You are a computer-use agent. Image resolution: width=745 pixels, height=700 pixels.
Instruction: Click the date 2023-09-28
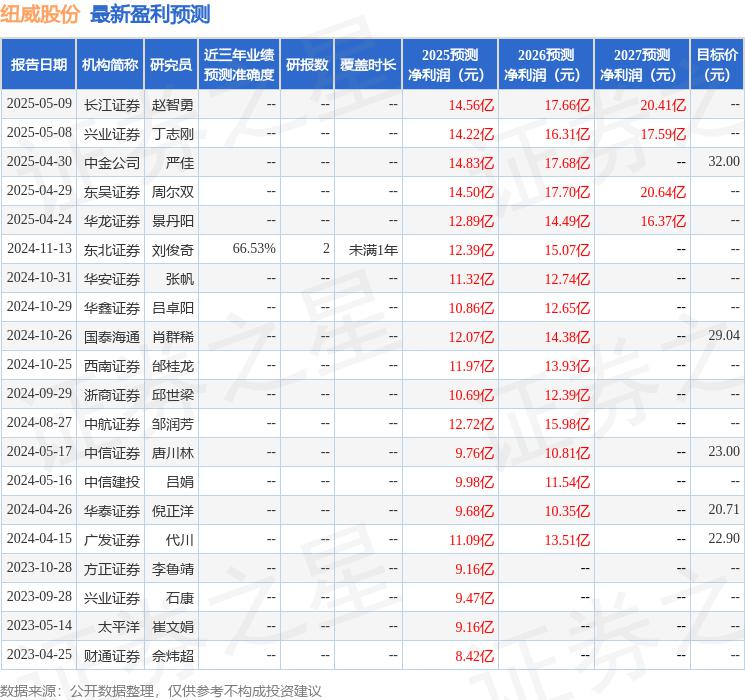coord(39,597)
